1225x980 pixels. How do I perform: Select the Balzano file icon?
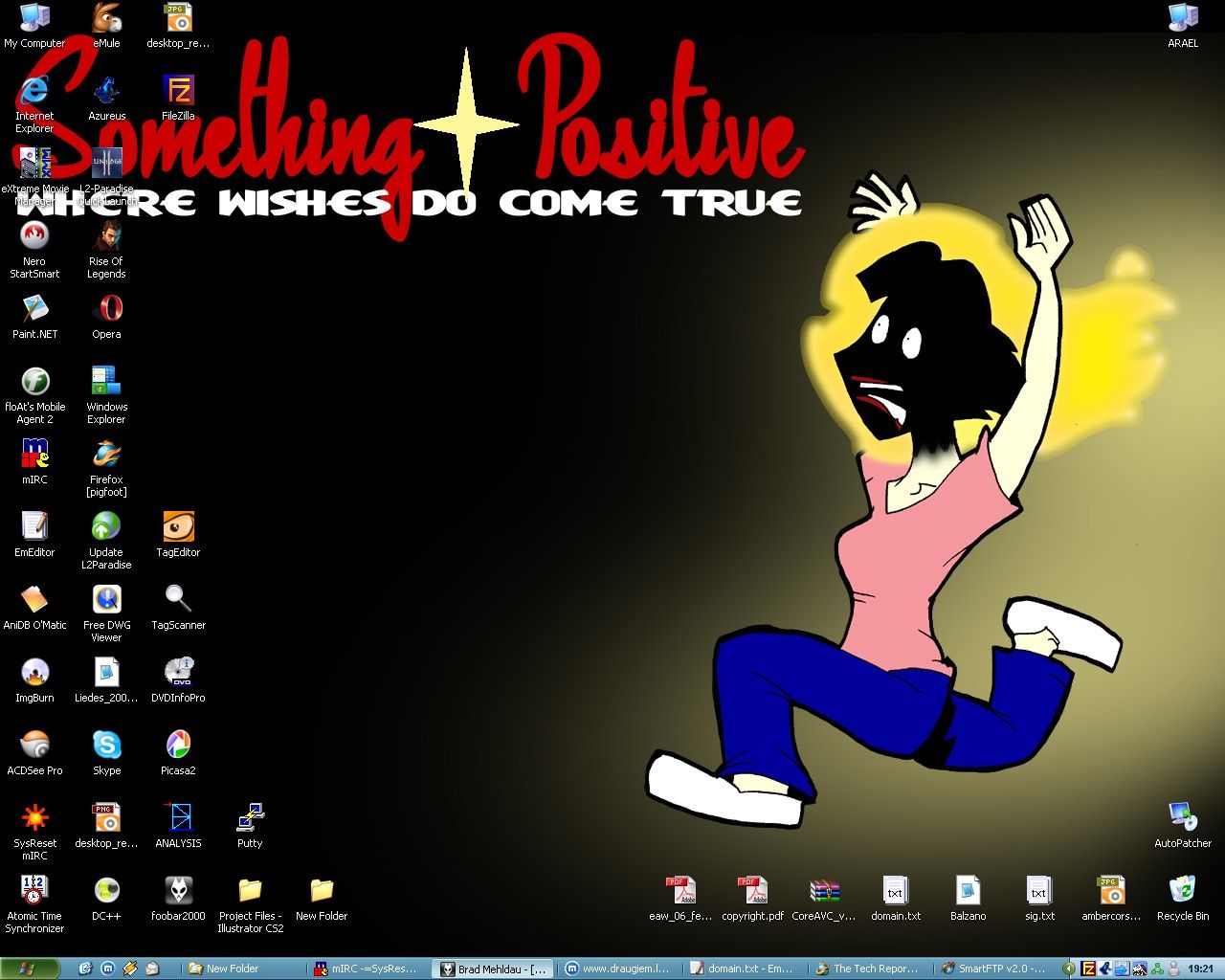pos(968,898)
